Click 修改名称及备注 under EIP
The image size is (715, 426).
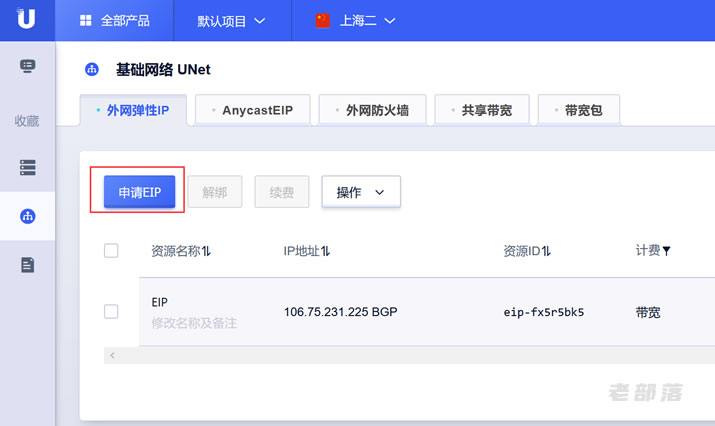[194, 323]
